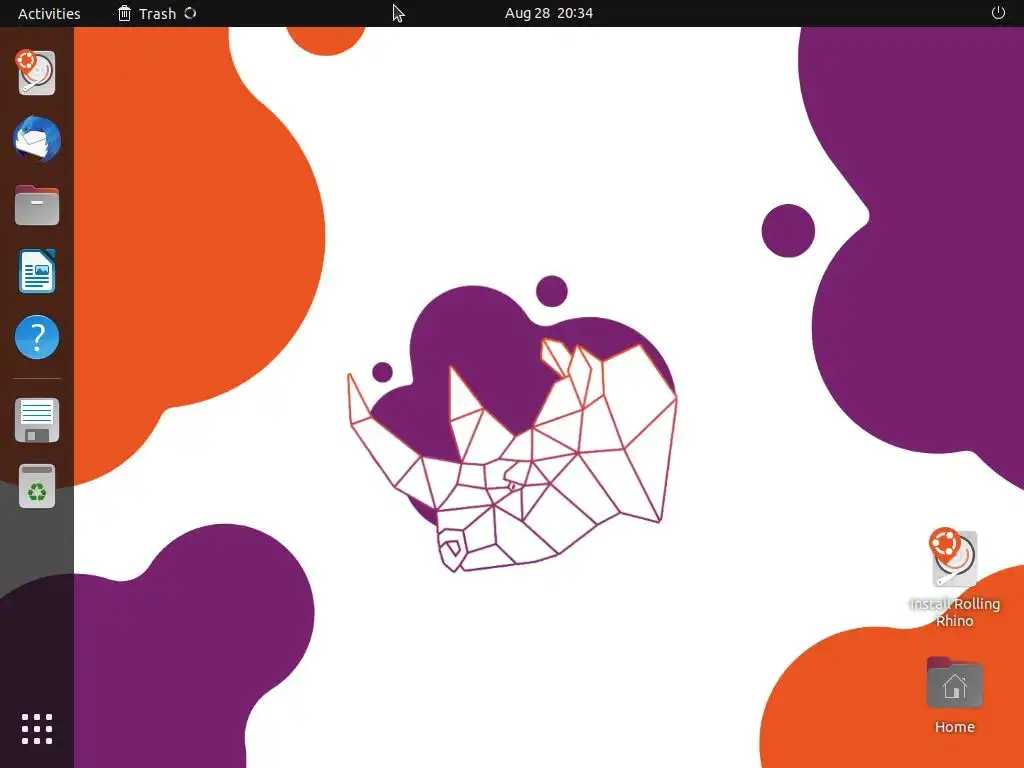Launch Thunderbird Mail from the dock
The image size is (1024, 768).
coord(37,139)
